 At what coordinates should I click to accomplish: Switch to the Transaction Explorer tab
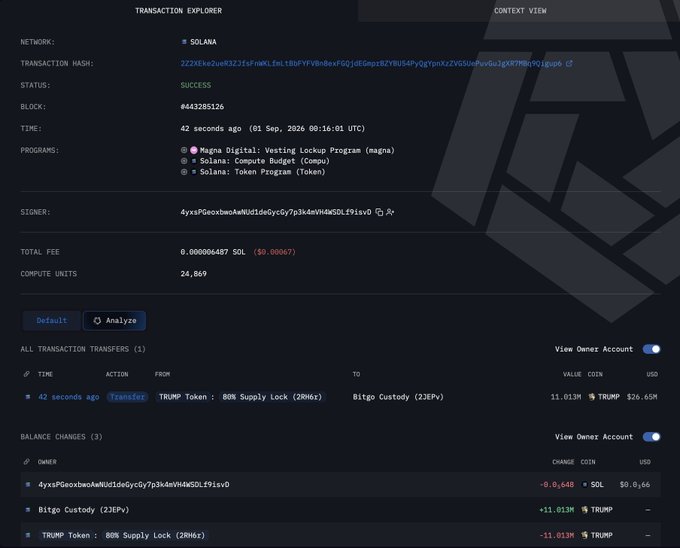(x=178, y=10)
